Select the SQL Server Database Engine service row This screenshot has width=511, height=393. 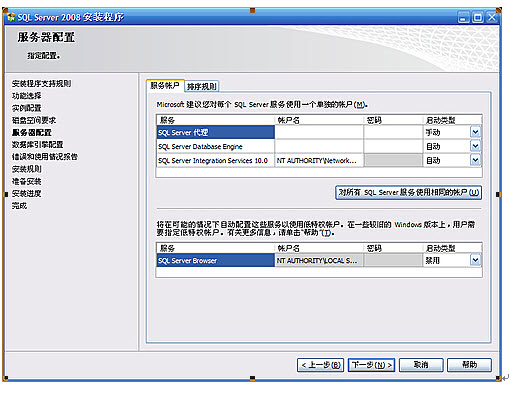(x=215, y=146)
